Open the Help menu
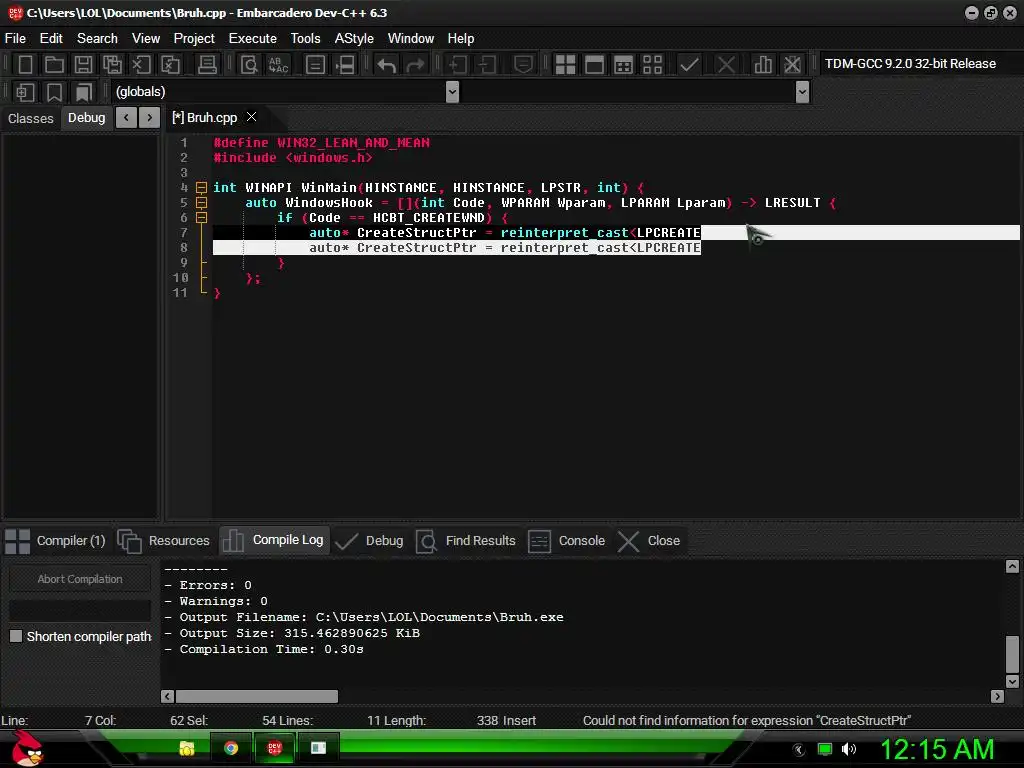The height and width of the screenshot is (768, 1024). pos(461,39)
